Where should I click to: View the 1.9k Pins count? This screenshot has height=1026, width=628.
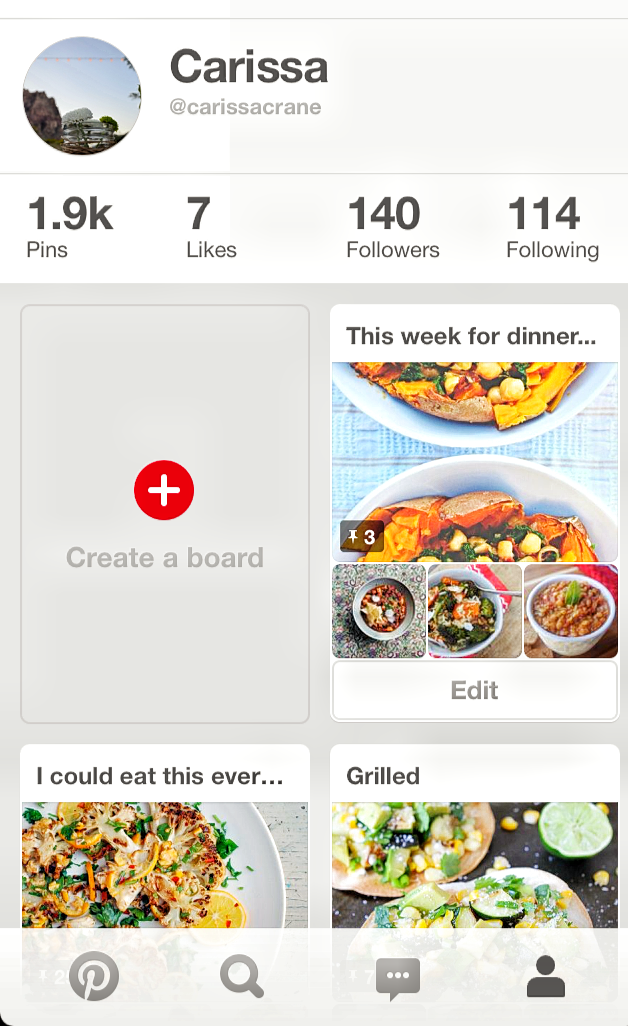(x=68, y=228)
